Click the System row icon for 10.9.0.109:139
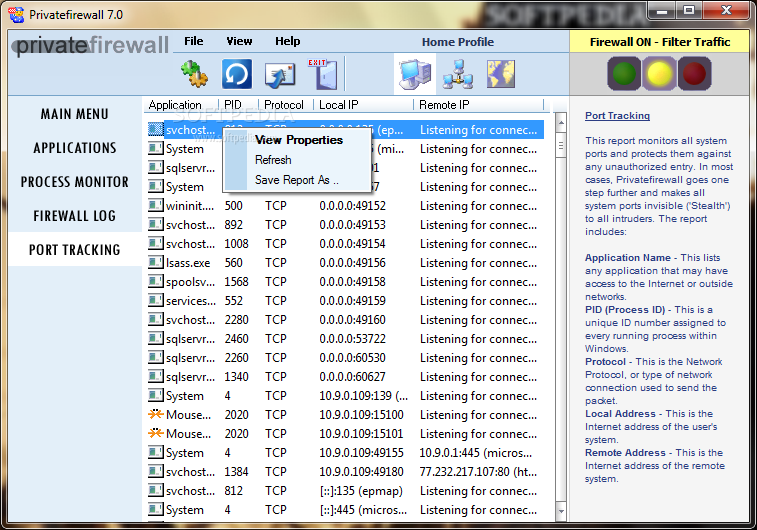Viewport: 757px width, 530px height. (x=155, y=395)
